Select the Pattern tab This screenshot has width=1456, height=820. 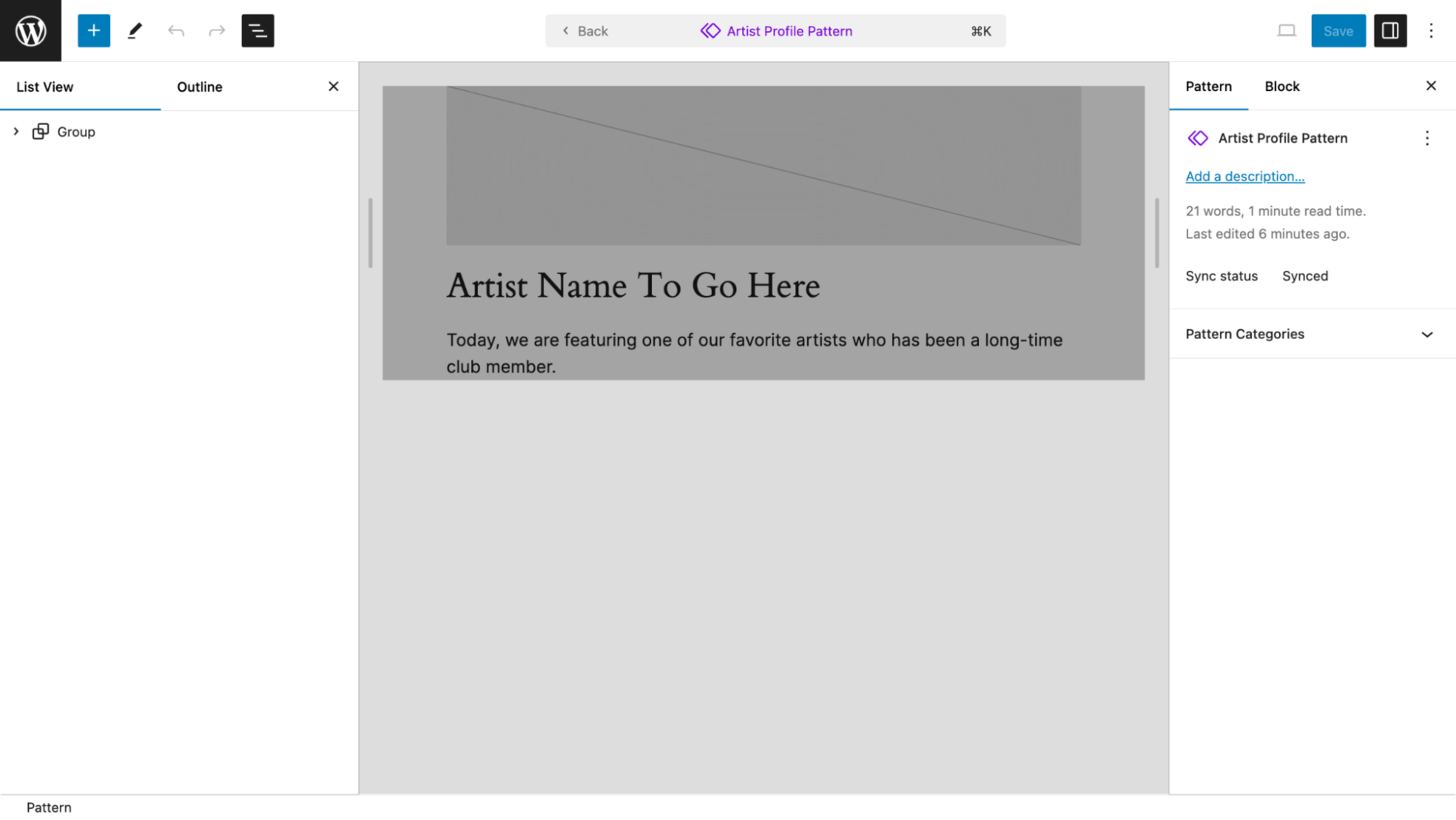coord(1209,86)
